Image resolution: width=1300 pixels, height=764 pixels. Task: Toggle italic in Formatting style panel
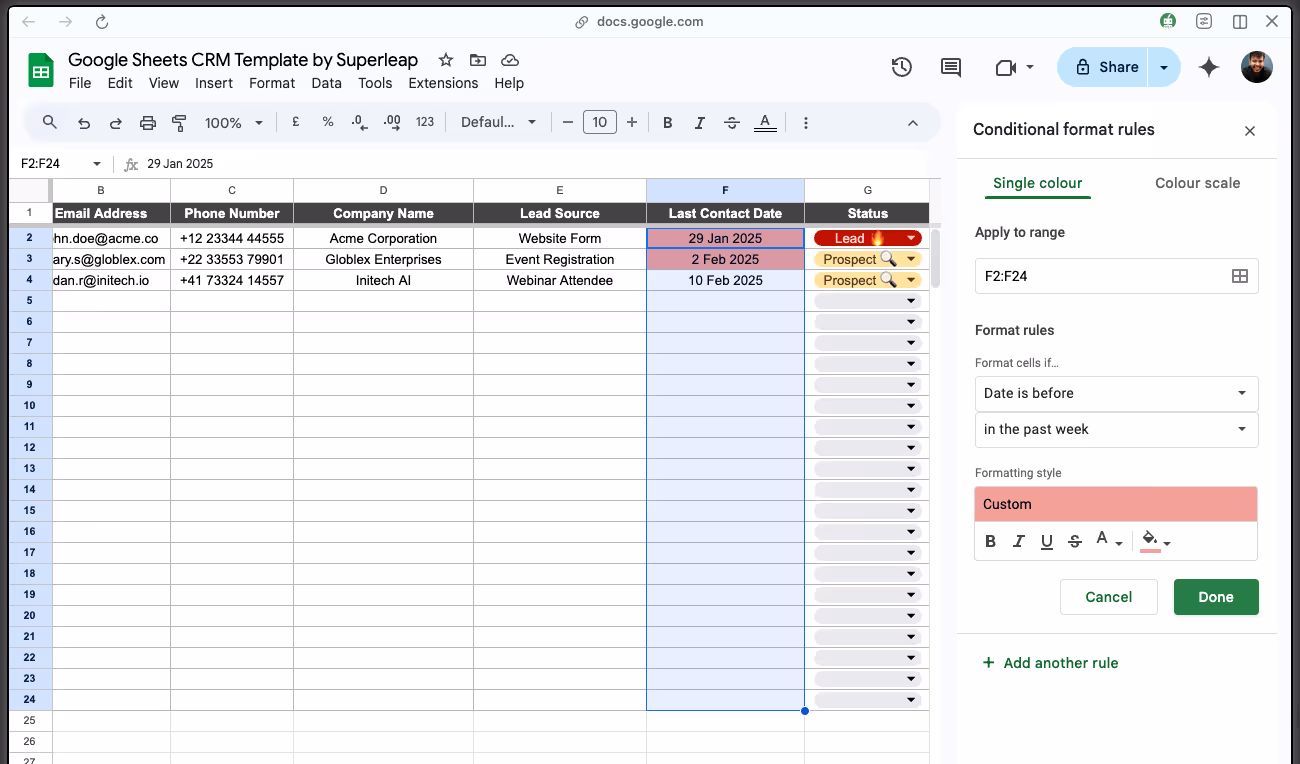coord(1019,541)
